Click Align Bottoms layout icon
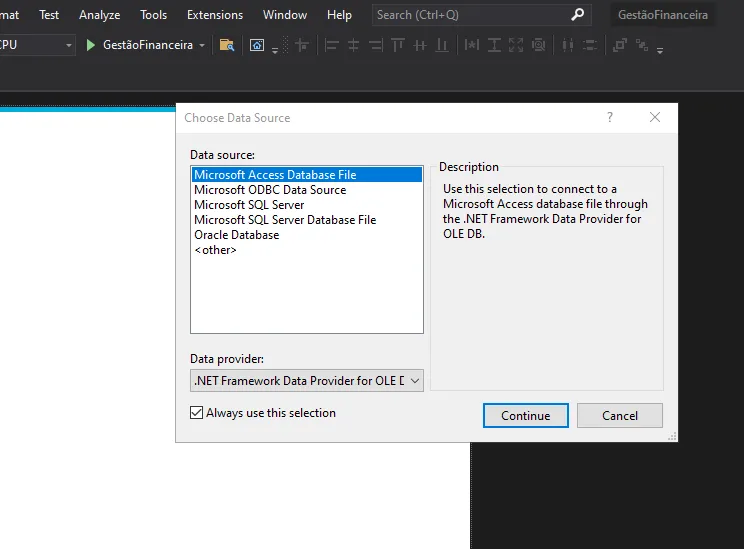Viewport: 744px width, 549px height. pos(442,45)
